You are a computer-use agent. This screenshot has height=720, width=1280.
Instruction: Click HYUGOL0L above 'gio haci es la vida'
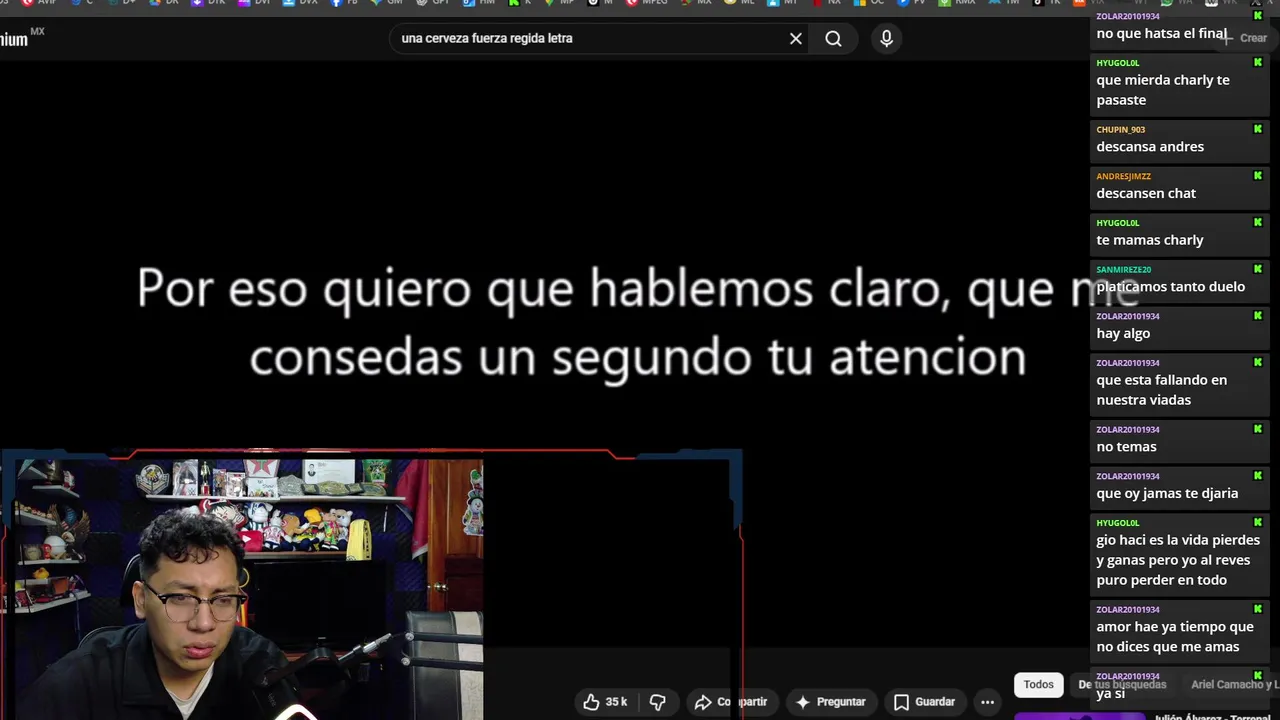(1118, 523)
